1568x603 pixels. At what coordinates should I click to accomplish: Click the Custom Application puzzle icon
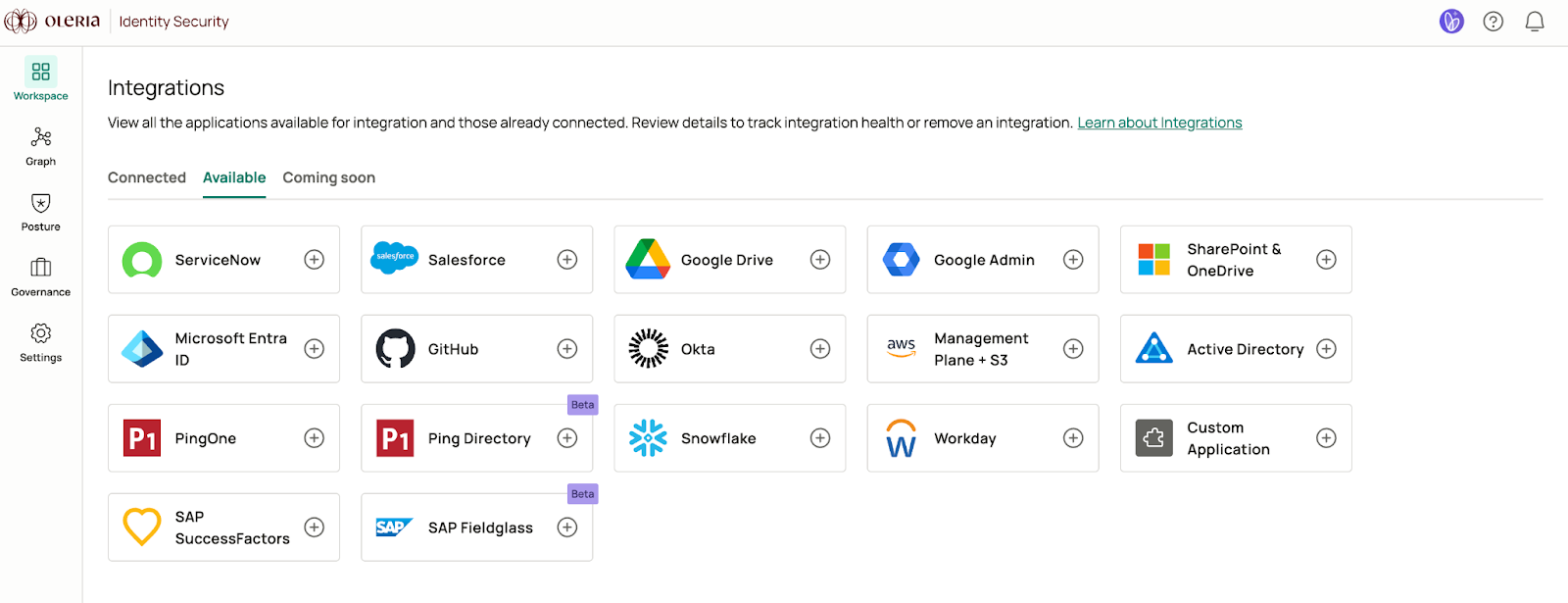click(x=1153, y=438)
